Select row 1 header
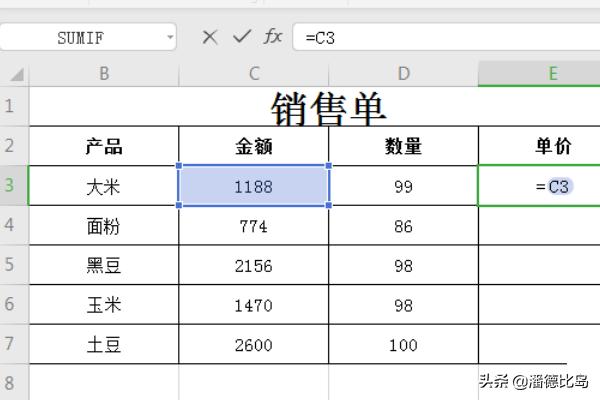The width and height of the screenshot is (600, 400). [x=14, y=106]
